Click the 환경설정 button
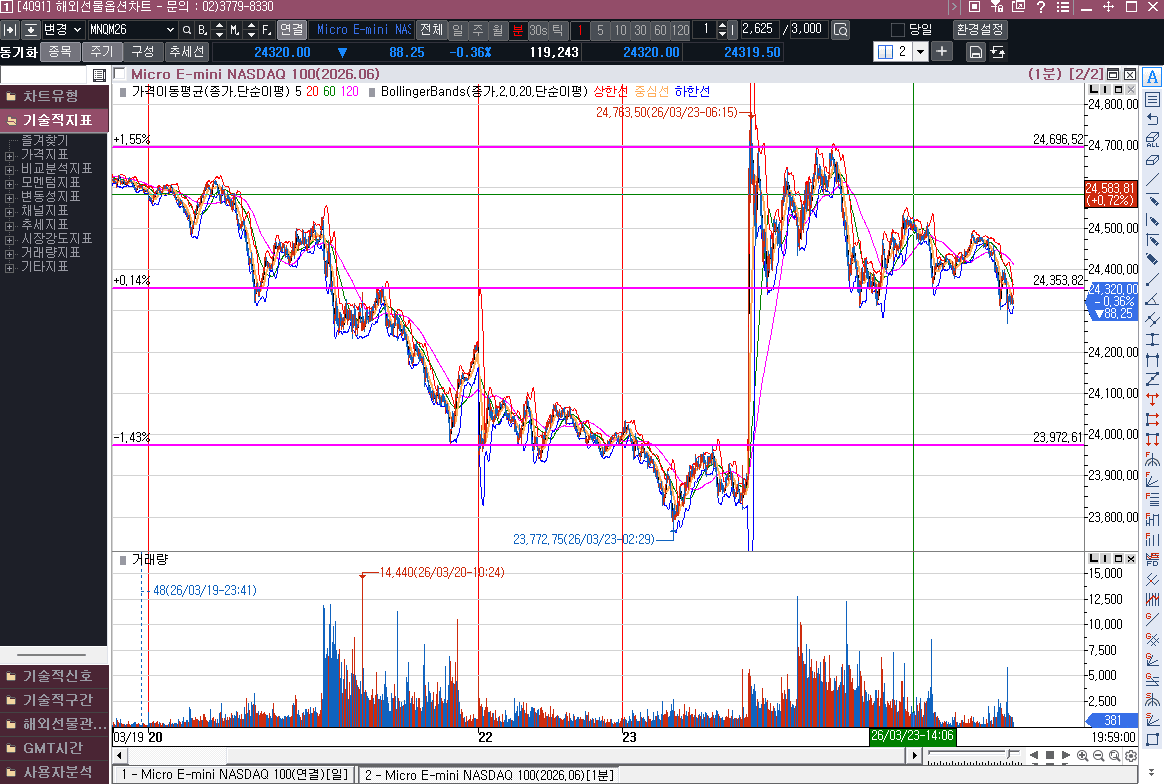Viewport: 1164px width, 784px height. point(980,30)
